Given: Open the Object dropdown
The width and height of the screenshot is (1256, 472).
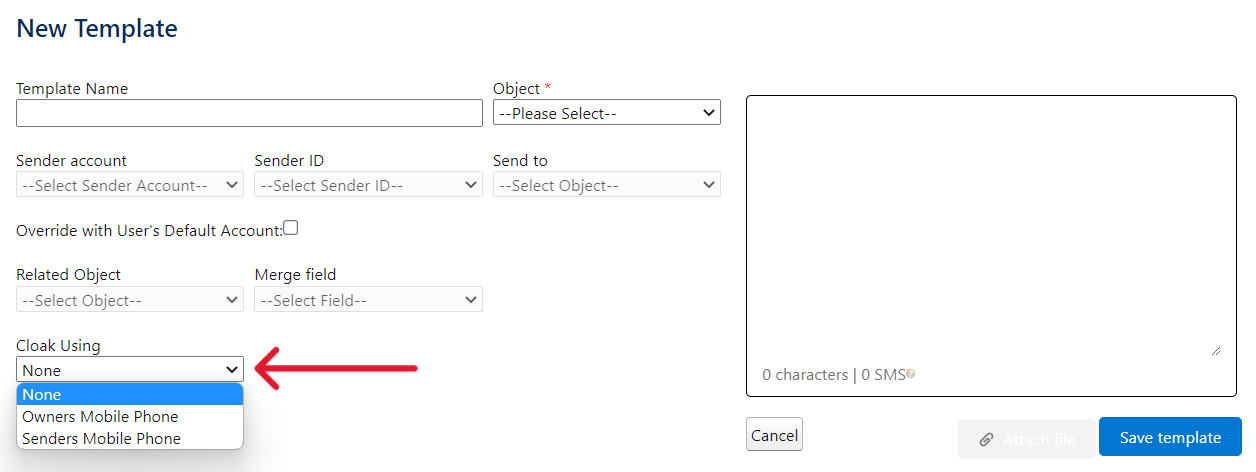Looking at the screenshot, I should click(607, 113).
